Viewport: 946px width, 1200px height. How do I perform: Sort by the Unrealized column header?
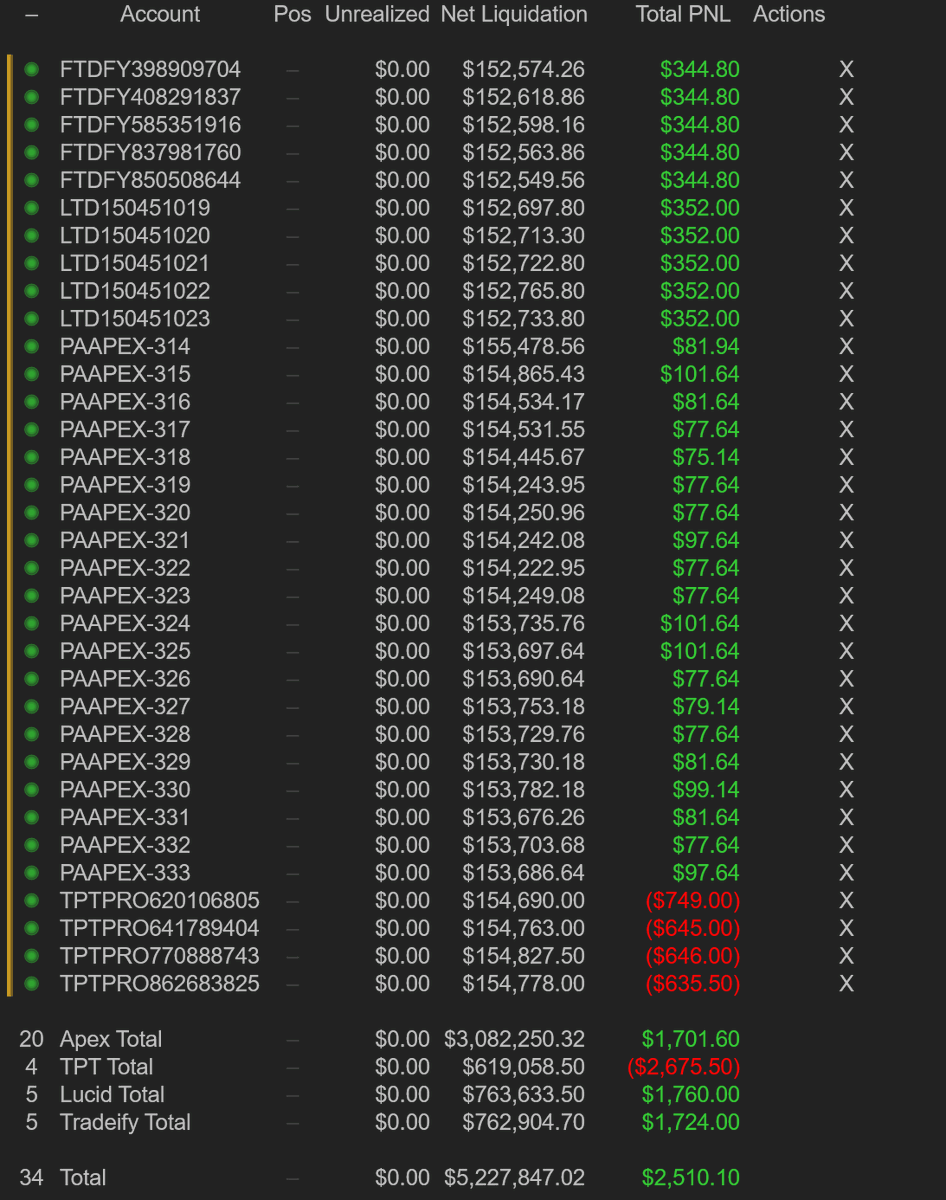[x=377, y=15]
